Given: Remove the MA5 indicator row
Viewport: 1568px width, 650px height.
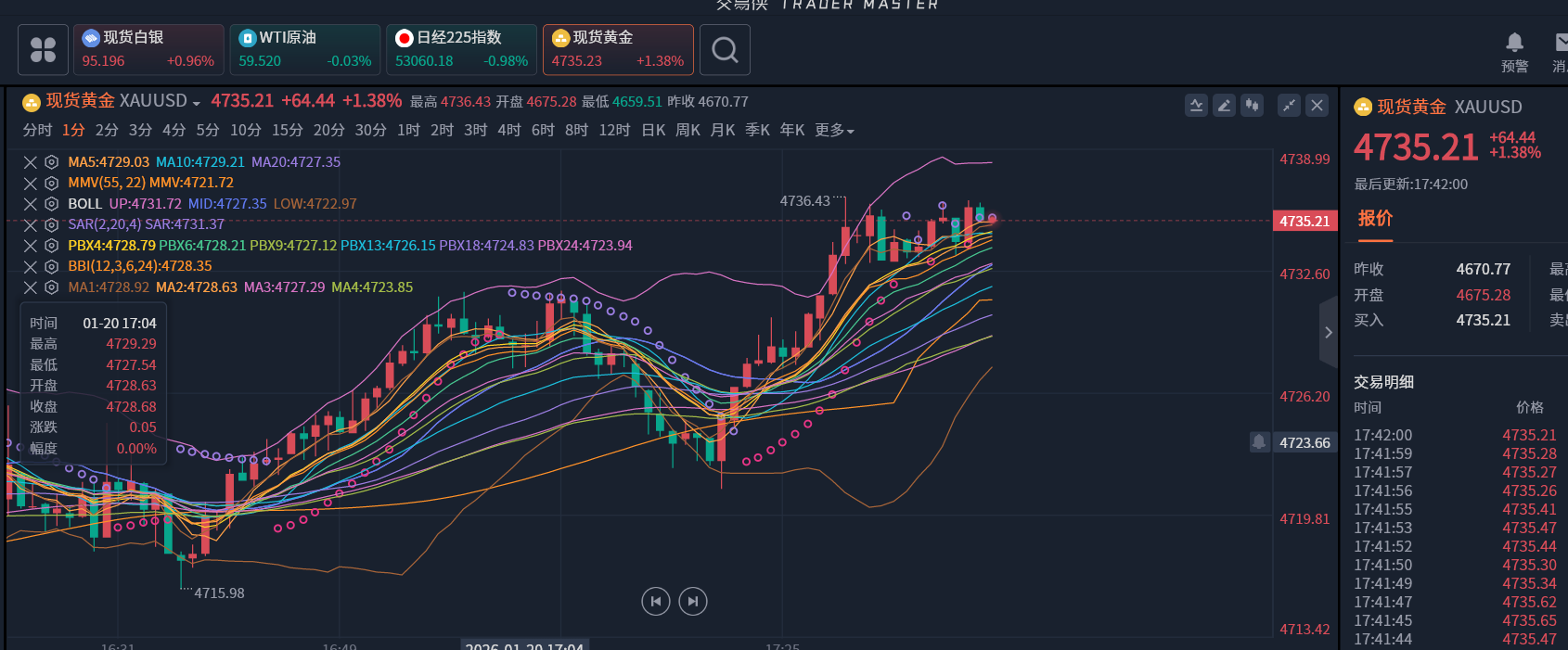Looking at the screenshot, I should point(31,162).
